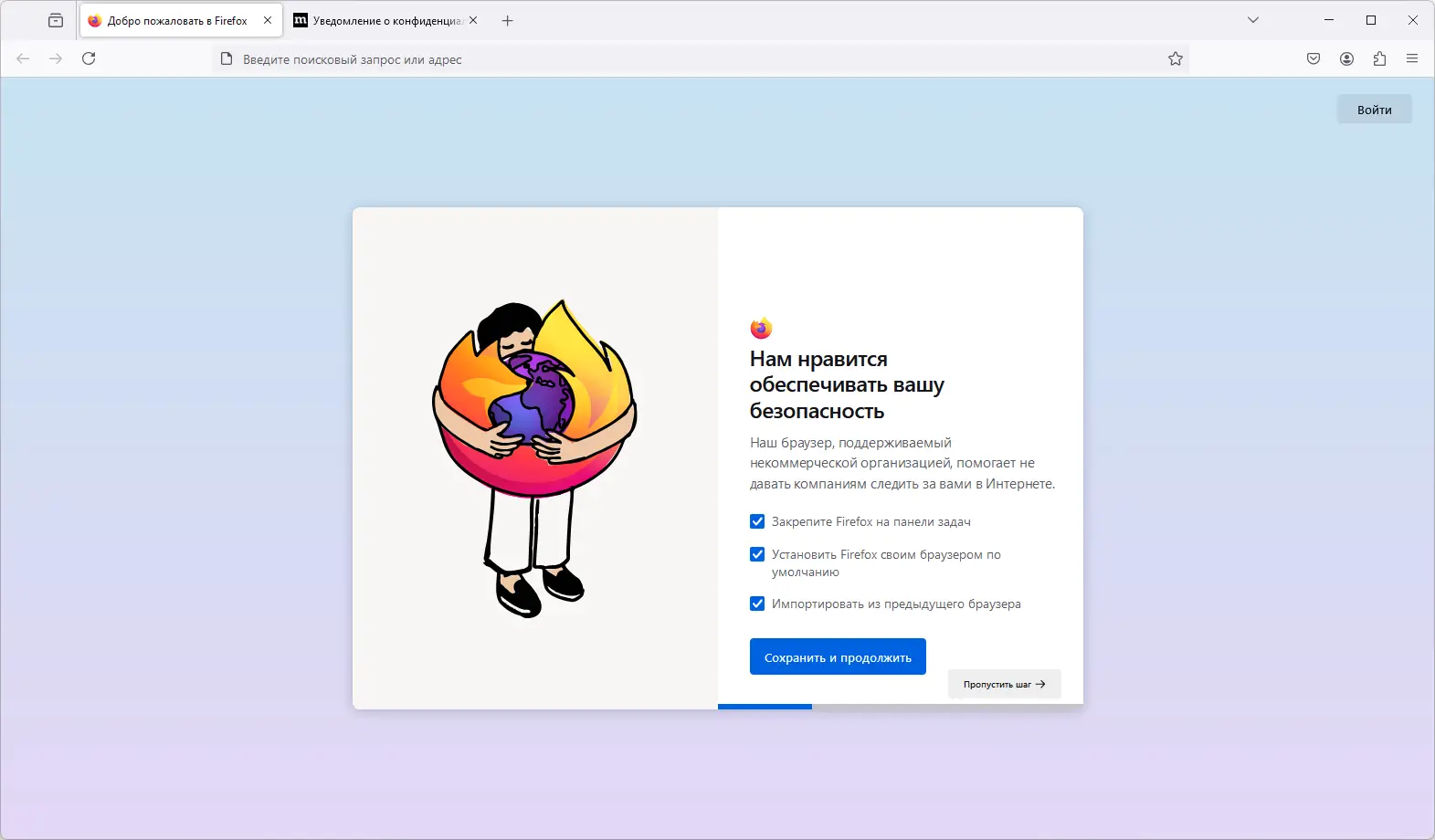The image size is (1435, 840).
Task: Focus the address bar search field
Action: tap(700, 59)
